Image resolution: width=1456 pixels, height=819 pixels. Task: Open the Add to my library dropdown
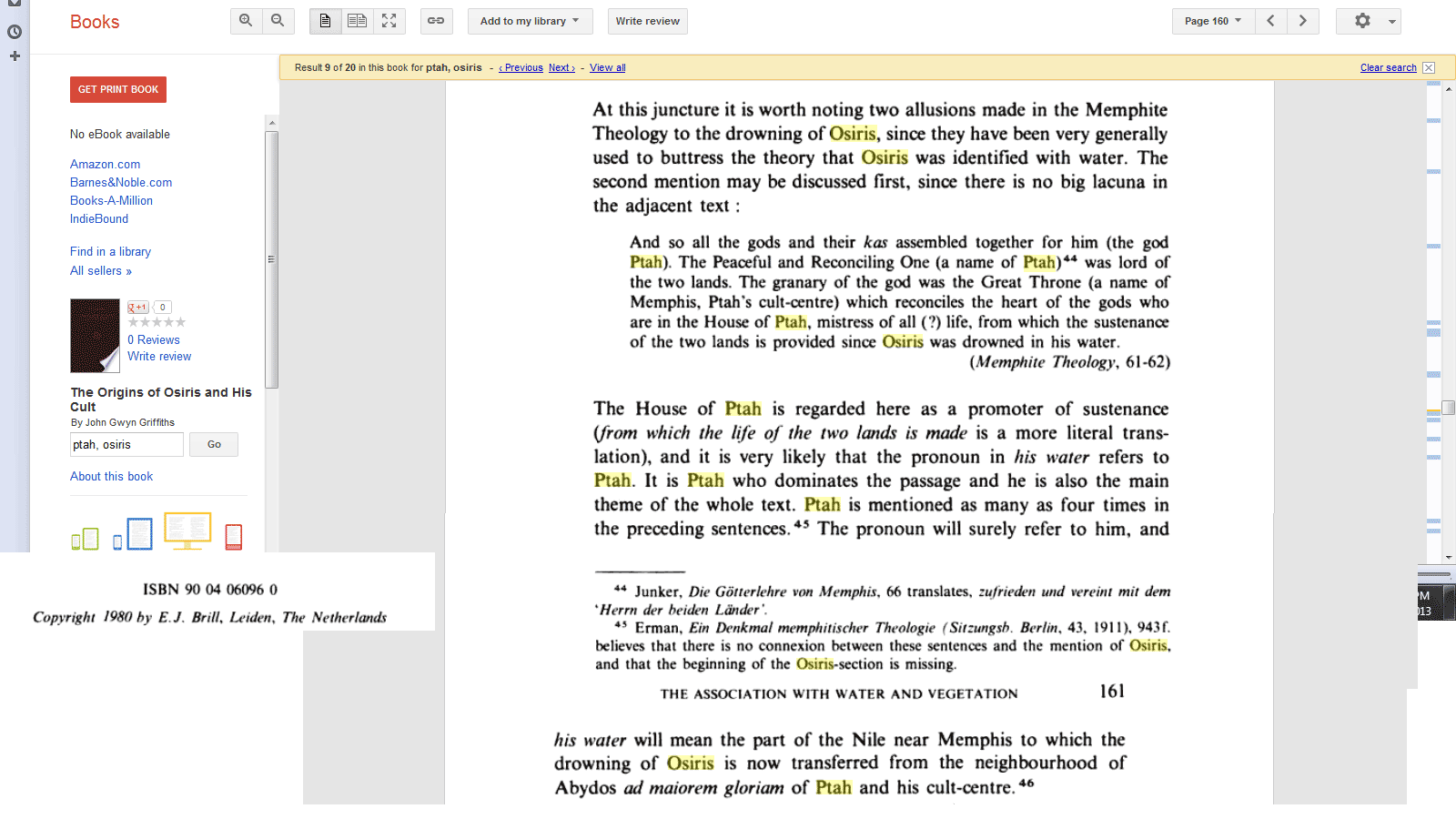click(530, 21)
